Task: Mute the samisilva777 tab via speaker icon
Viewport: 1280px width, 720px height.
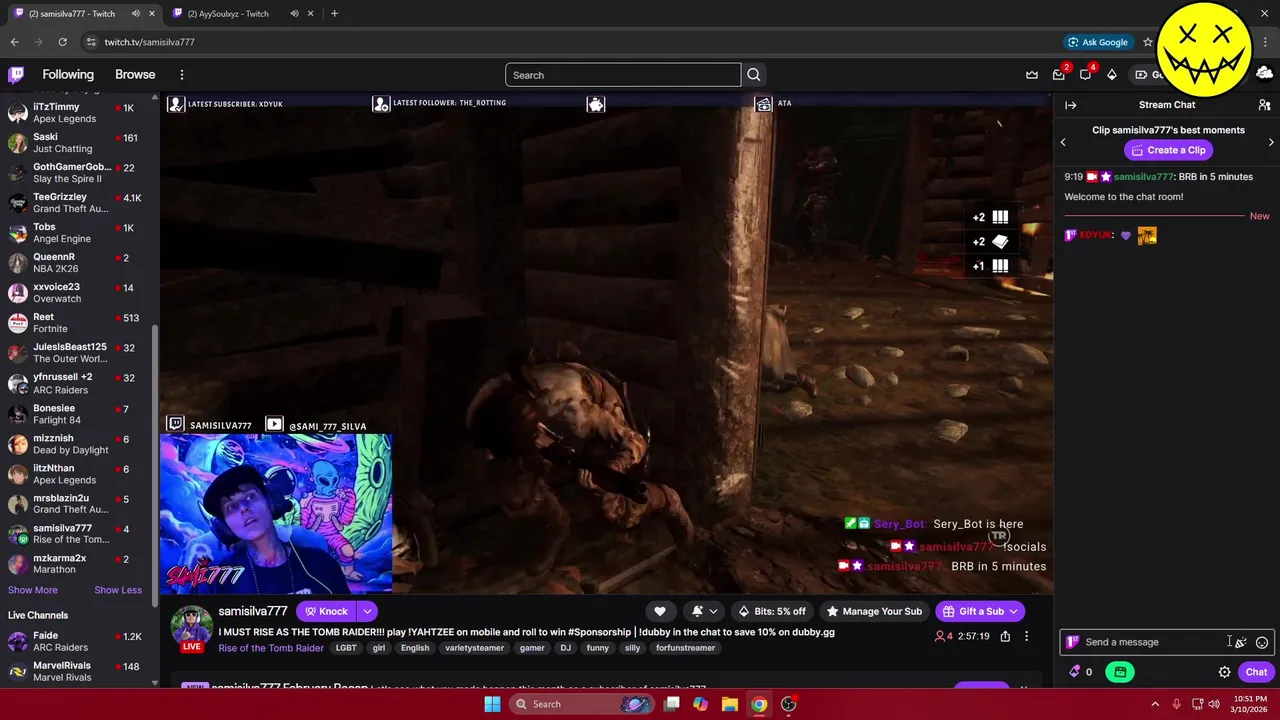Action: pos(135,14)
